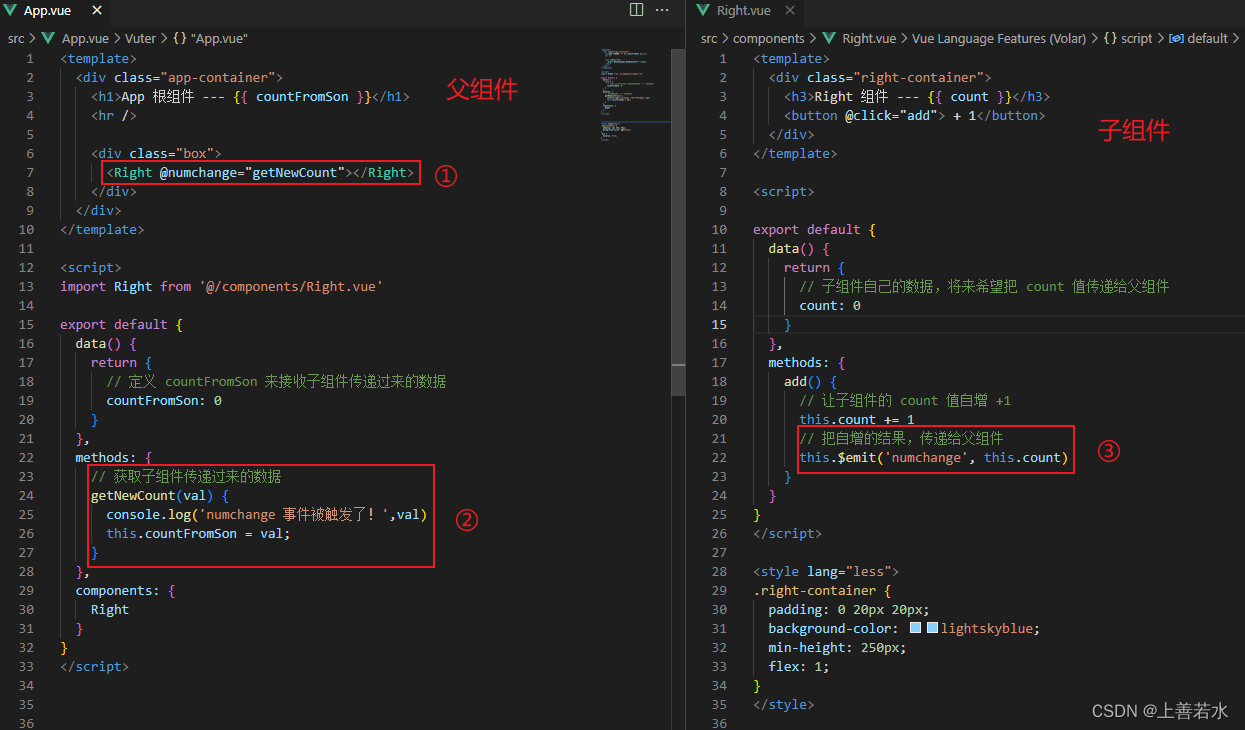Click the console.log numchange line
1245x730 pixels.
[267, 515]
